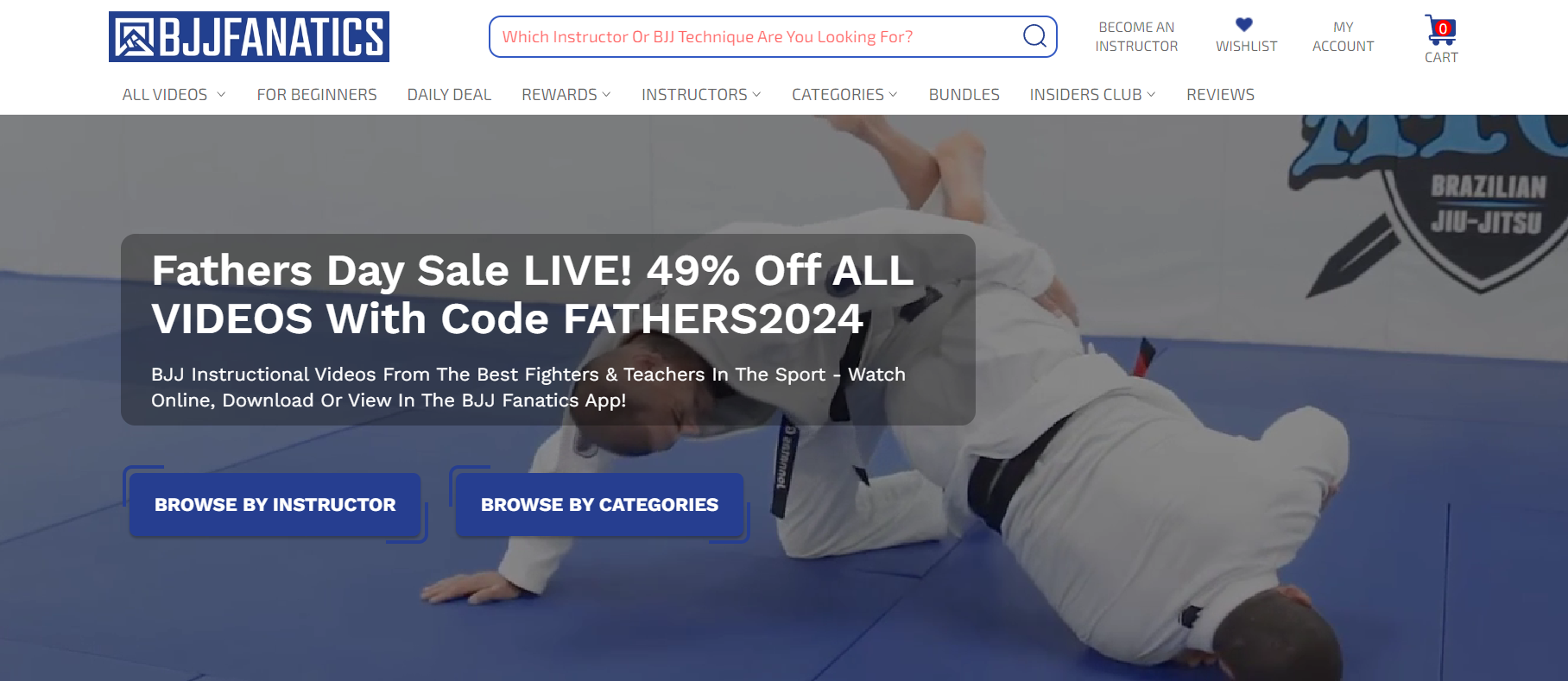Expand the Rewards menu chevron
The height and width of the screenshot is (681, 1568).
pos(606,95)
